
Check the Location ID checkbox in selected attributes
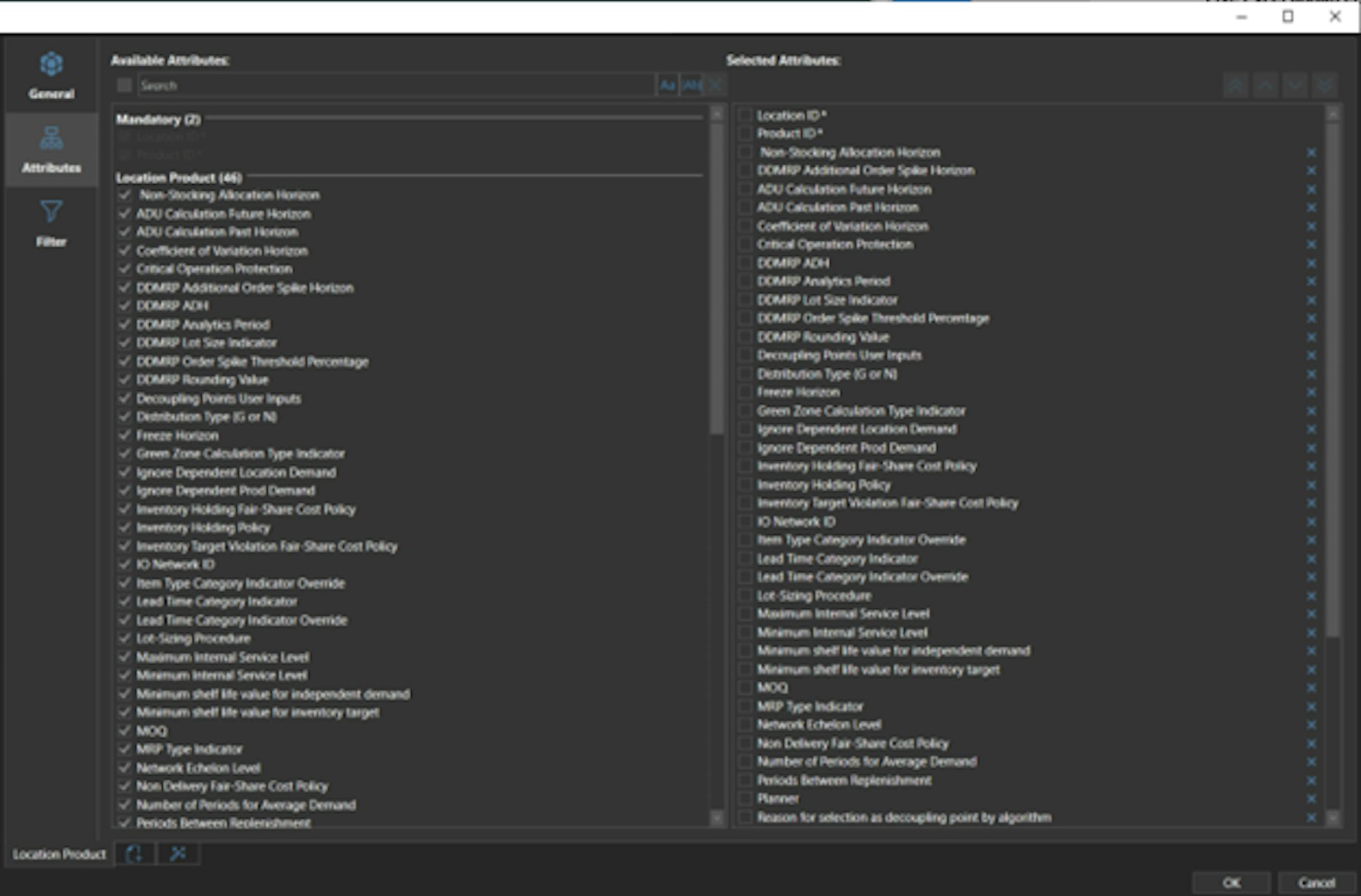pyautogui.click(x=746, y=115)
